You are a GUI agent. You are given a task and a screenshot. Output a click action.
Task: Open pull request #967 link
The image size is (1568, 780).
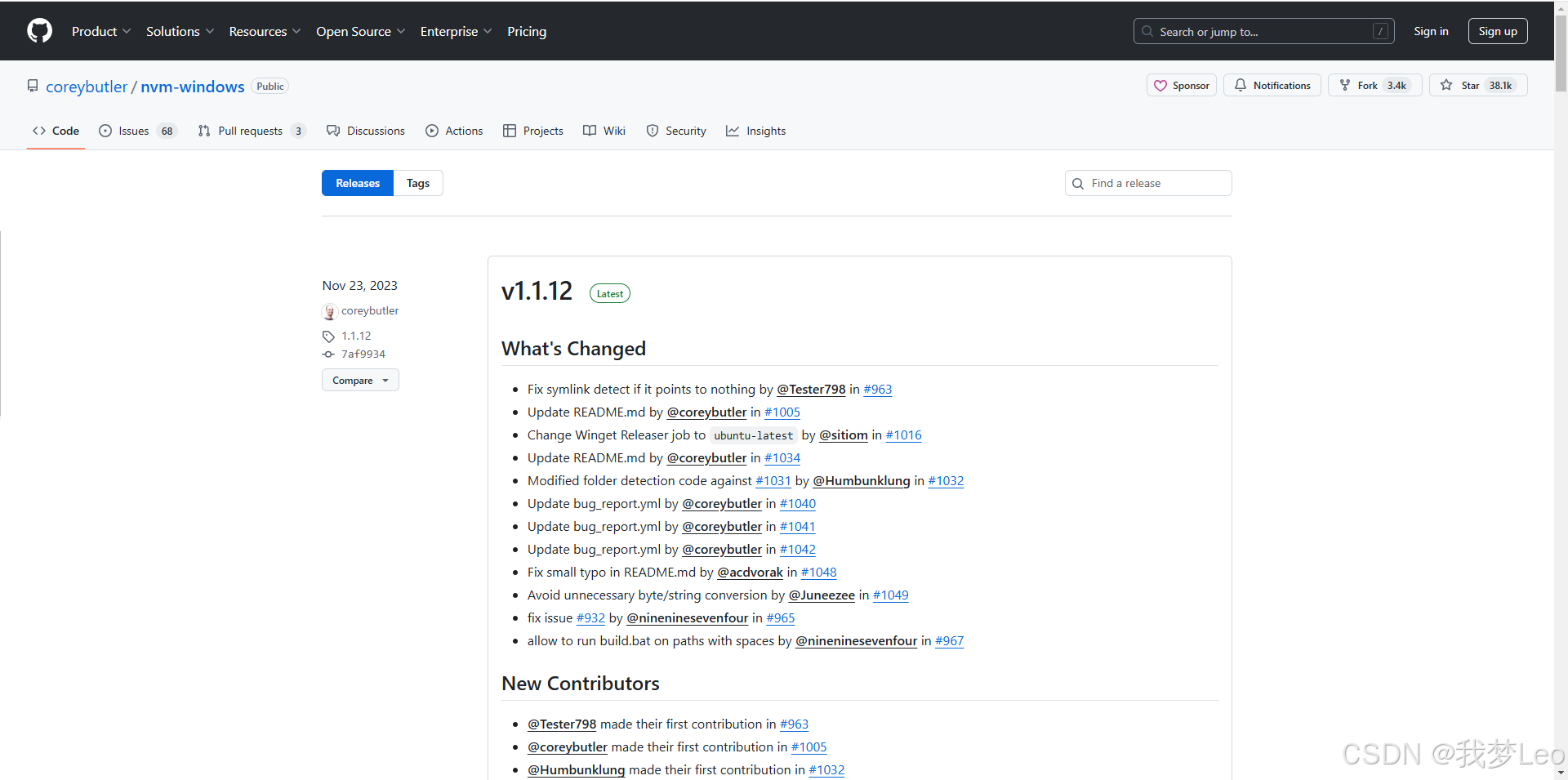[949, 641]
